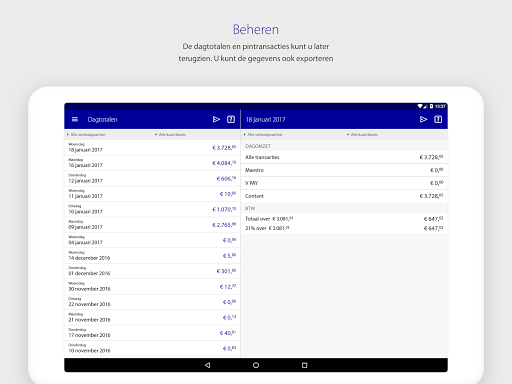Screen dimensions: 512x384
Task: Tap the send icon in Dagtotalen header
Action: point(216,119)
